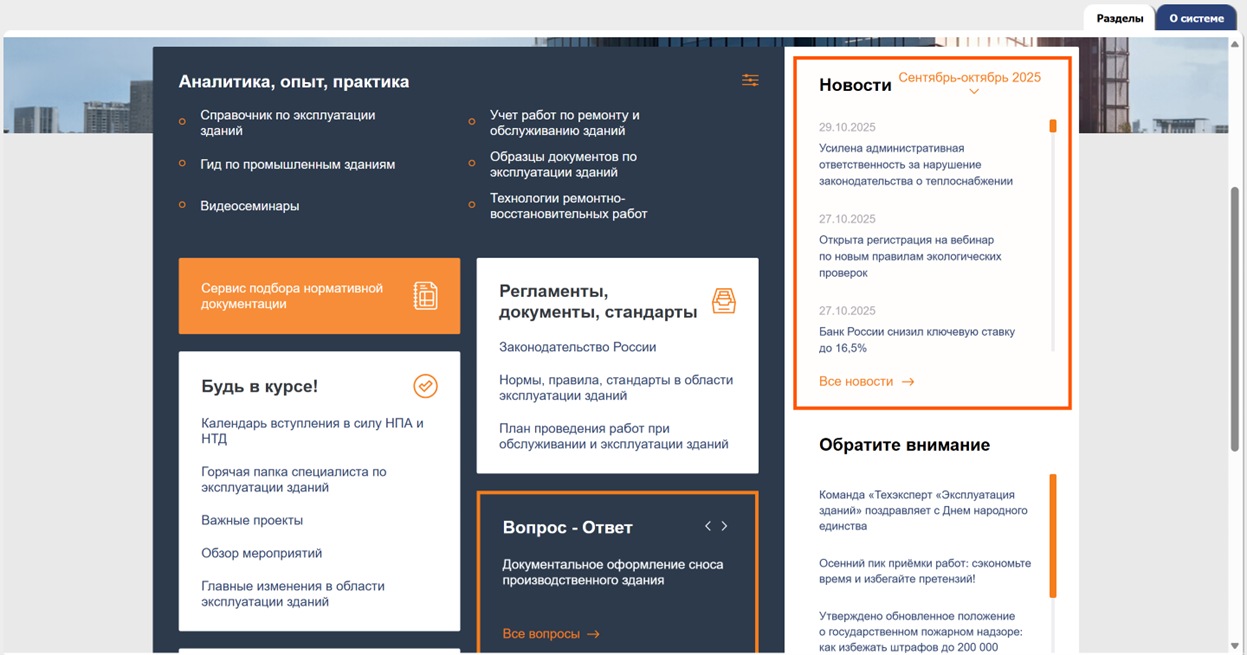The height and width of the screenshot is (655, 1247).
Task: Go to previous question with left arrow
Action: tap(708, 526)
